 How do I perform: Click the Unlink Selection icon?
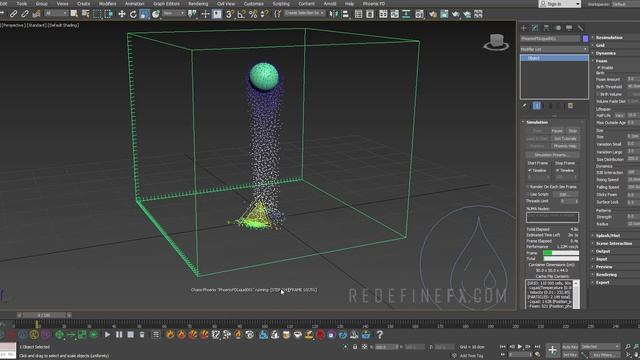coord(25,14)
